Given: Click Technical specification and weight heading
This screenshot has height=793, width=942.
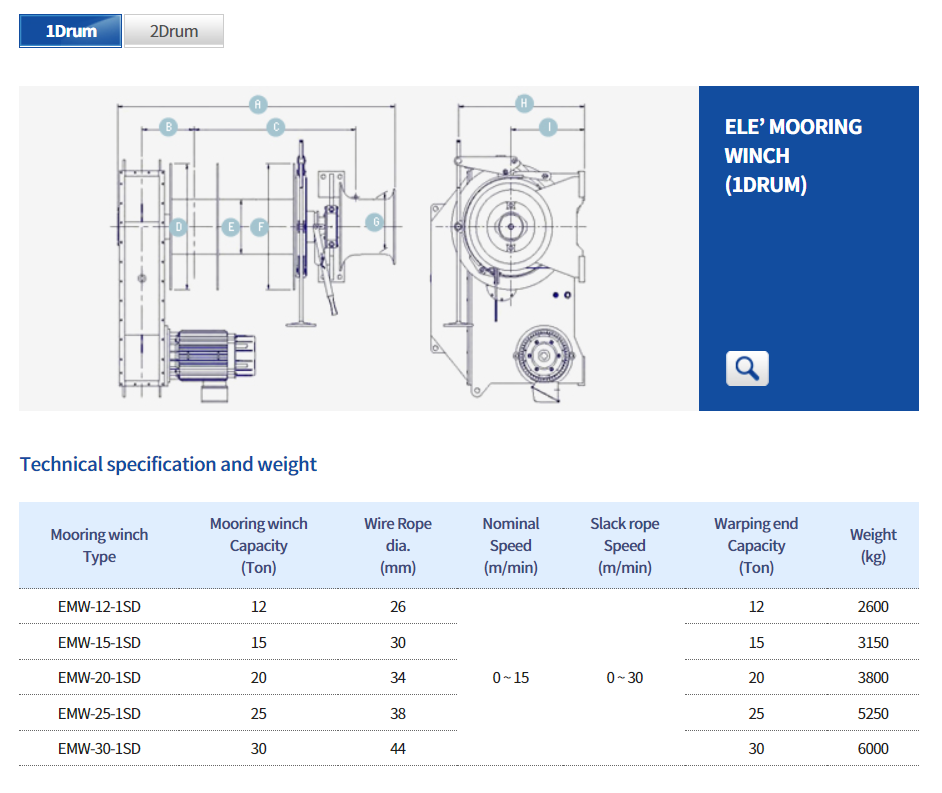Looking at the screenshot, I should coord(168,464).
